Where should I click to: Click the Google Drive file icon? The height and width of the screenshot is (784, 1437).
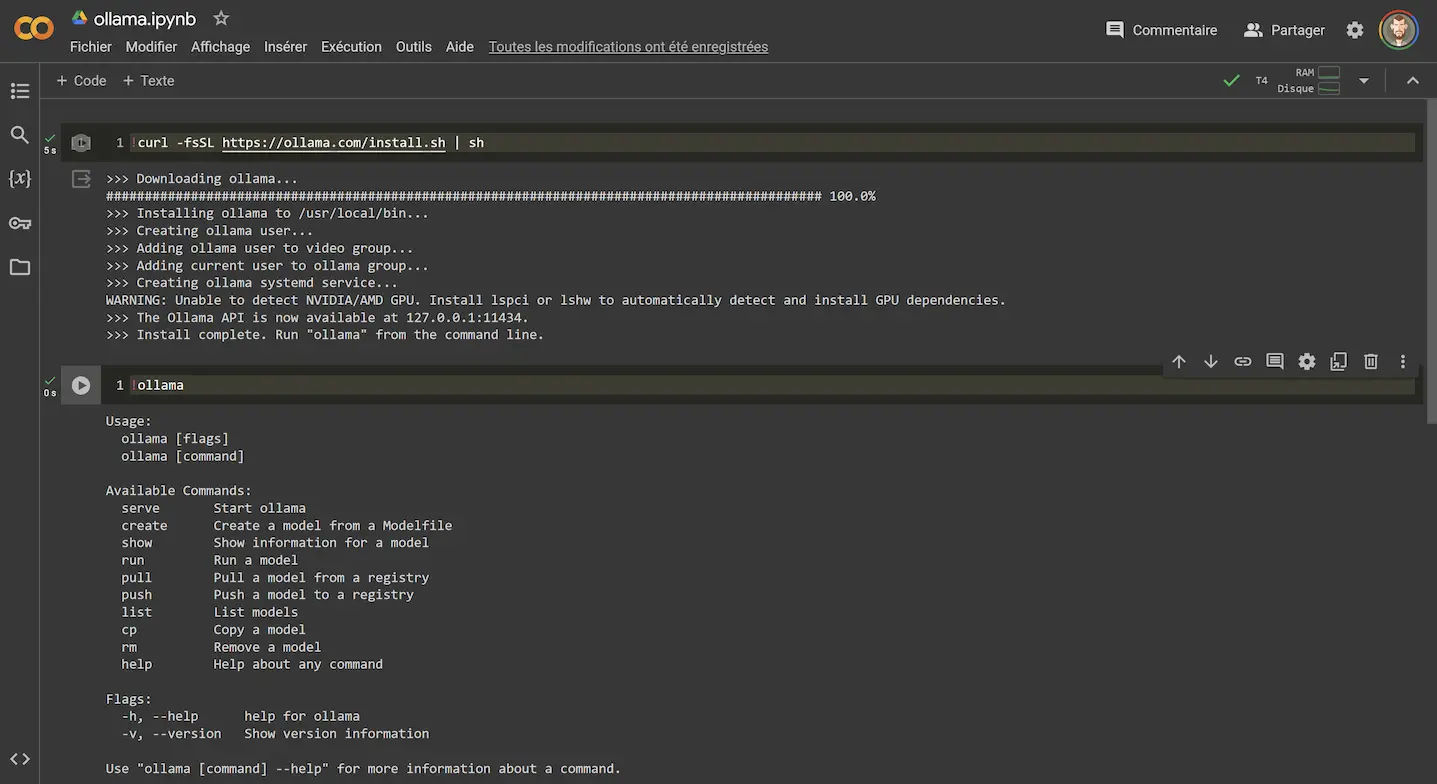(79, 18)
